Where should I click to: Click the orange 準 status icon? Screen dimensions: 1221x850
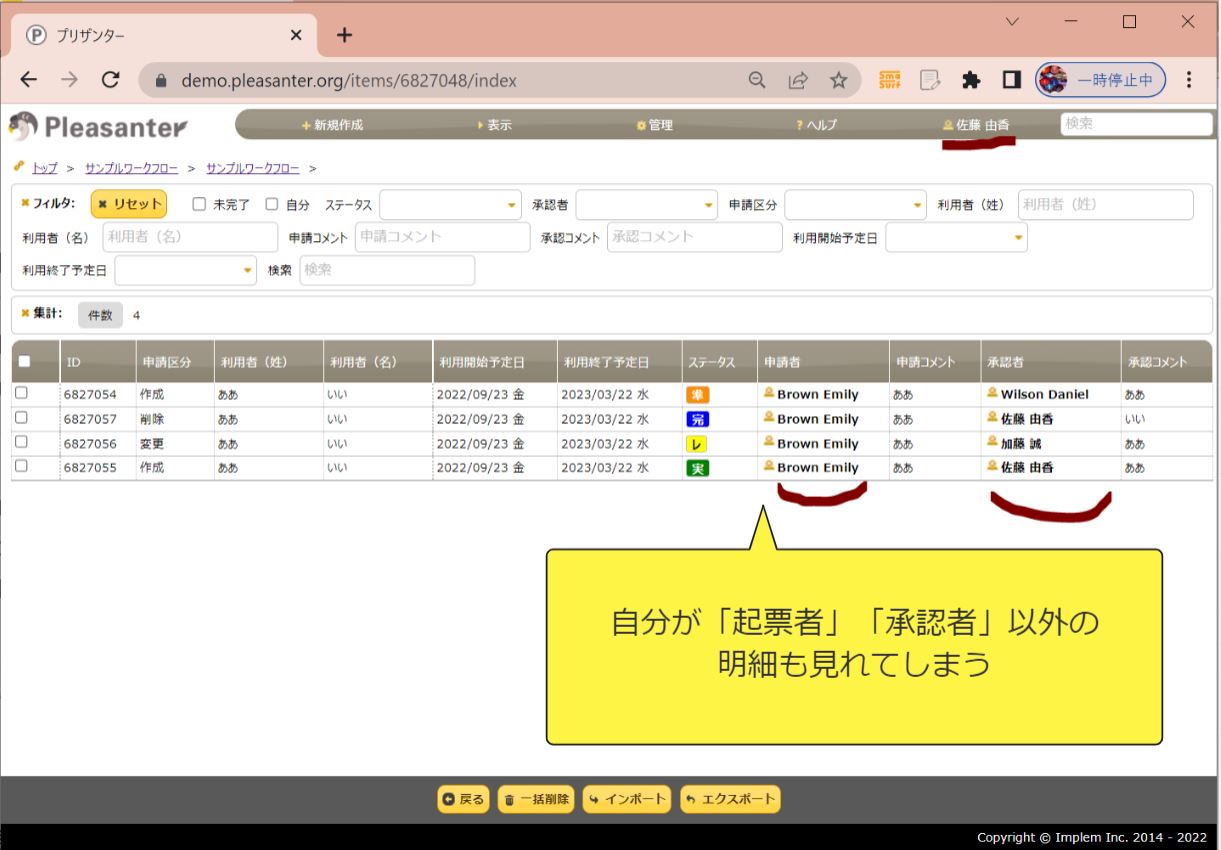point(697,395)
